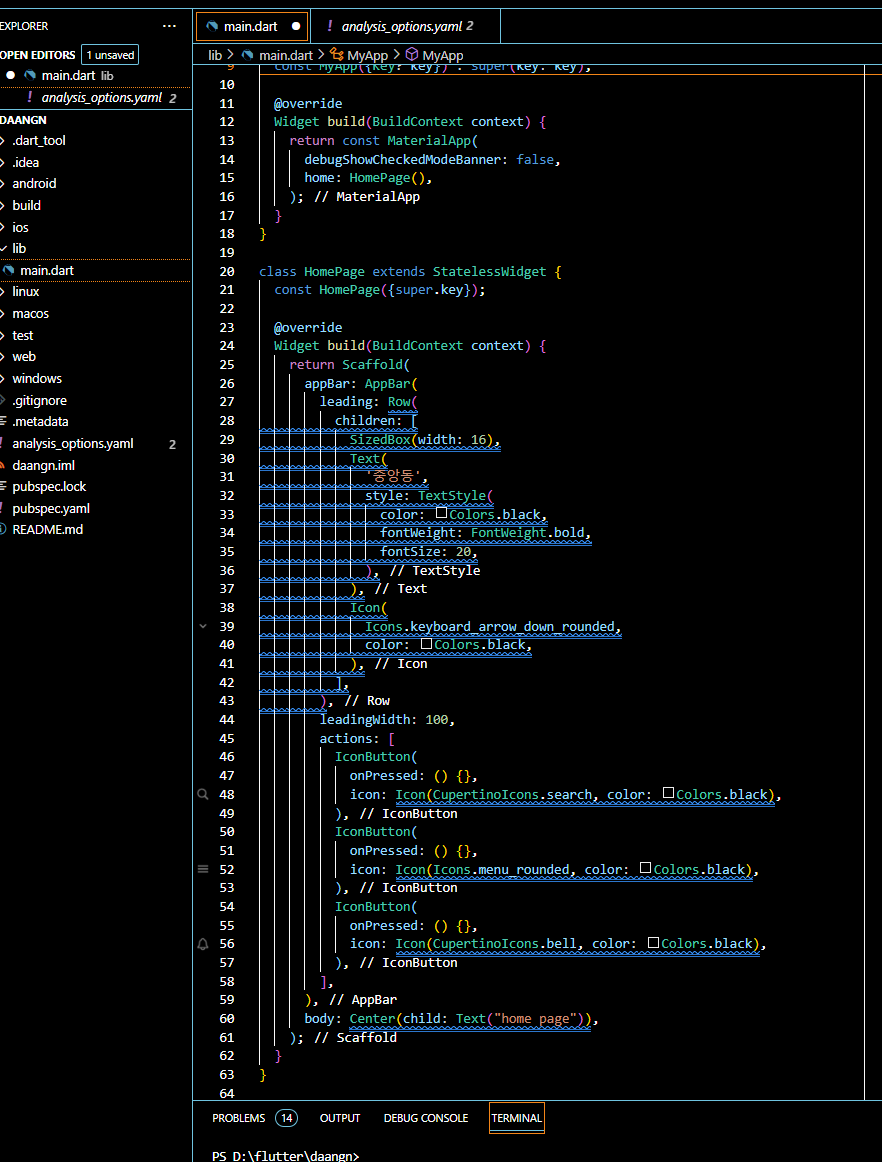Click the terminal prompt PS D:\flutter\daangn>

(285, 1155)
